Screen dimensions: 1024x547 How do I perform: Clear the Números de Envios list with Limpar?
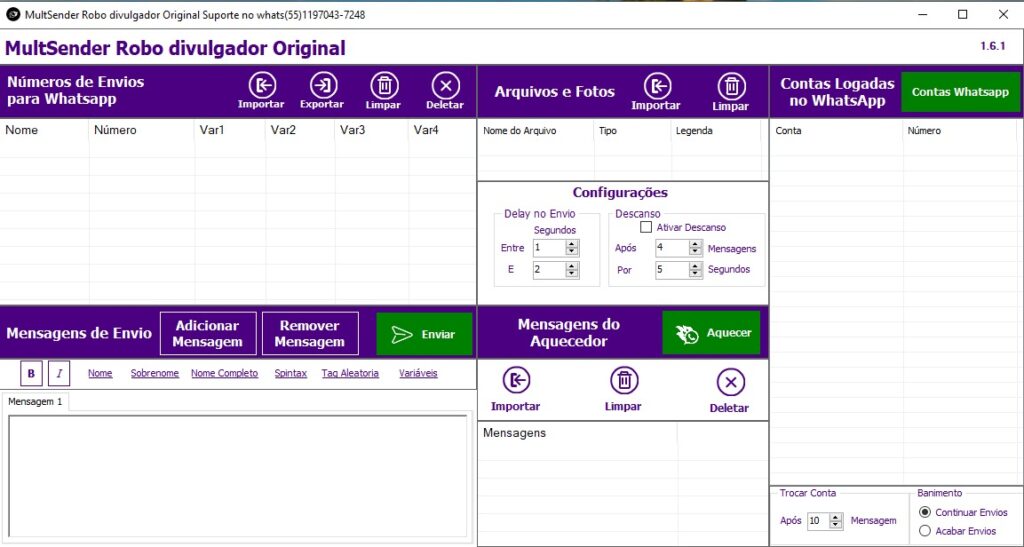click(384, 91)
